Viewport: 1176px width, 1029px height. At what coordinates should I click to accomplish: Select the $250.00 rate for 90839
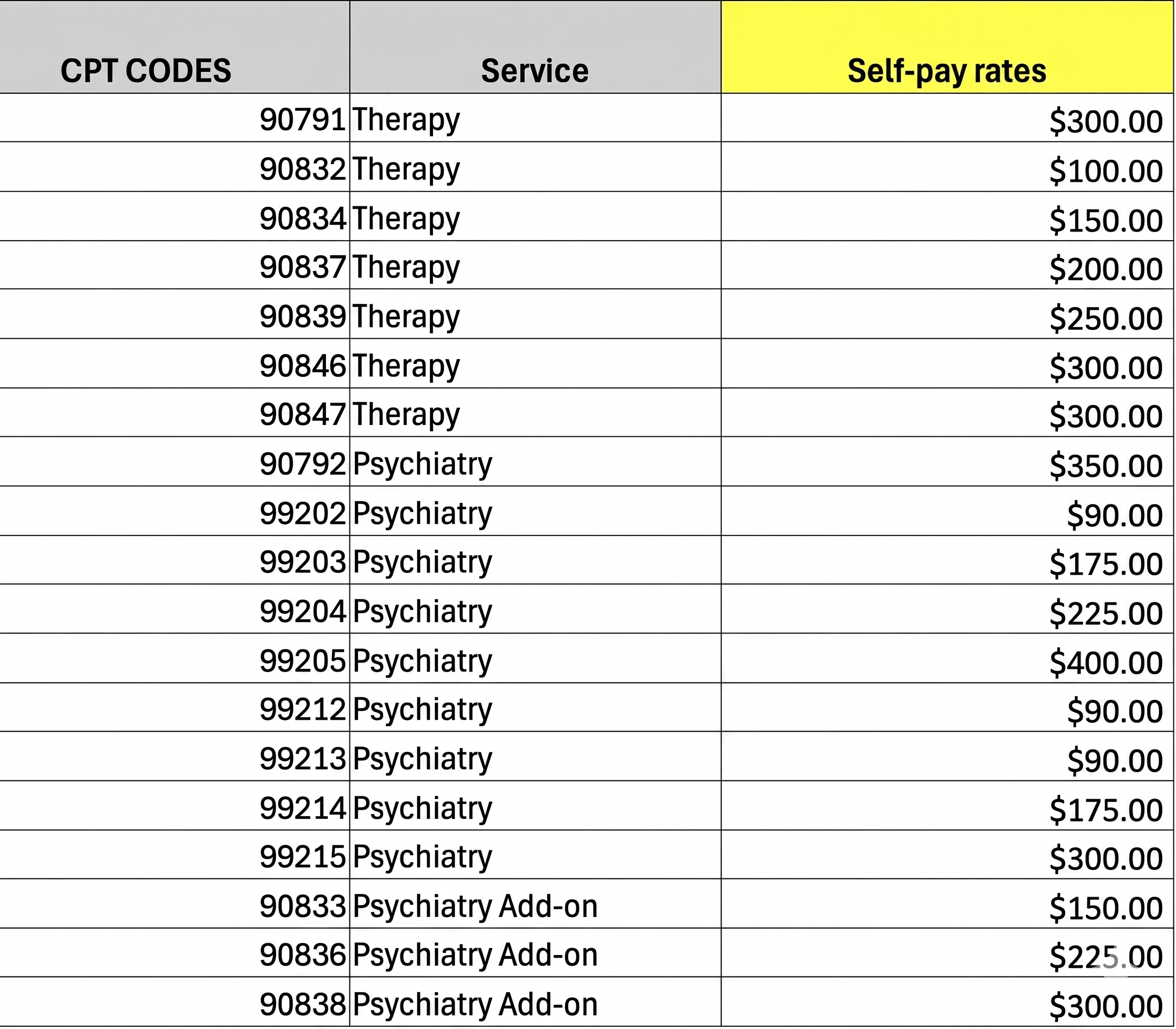tap(947, 314)
